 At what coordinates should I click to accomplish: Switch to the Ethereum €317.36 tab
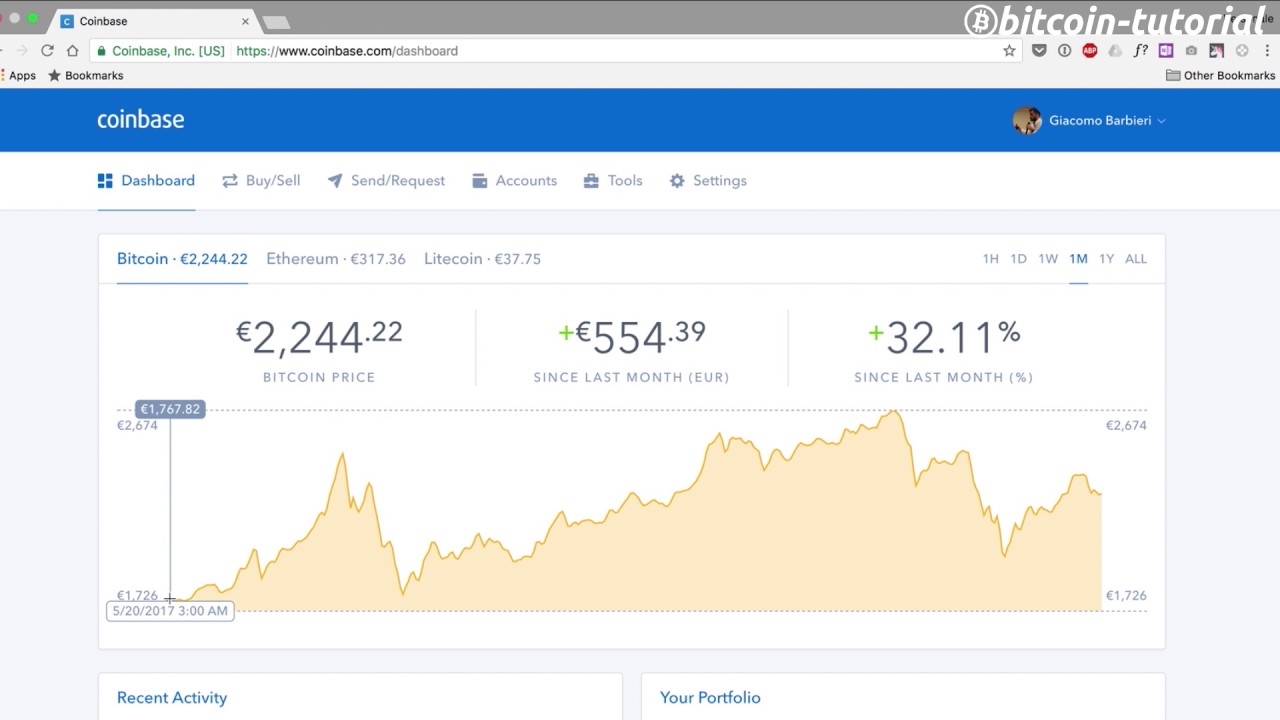[x=336, y=258]
